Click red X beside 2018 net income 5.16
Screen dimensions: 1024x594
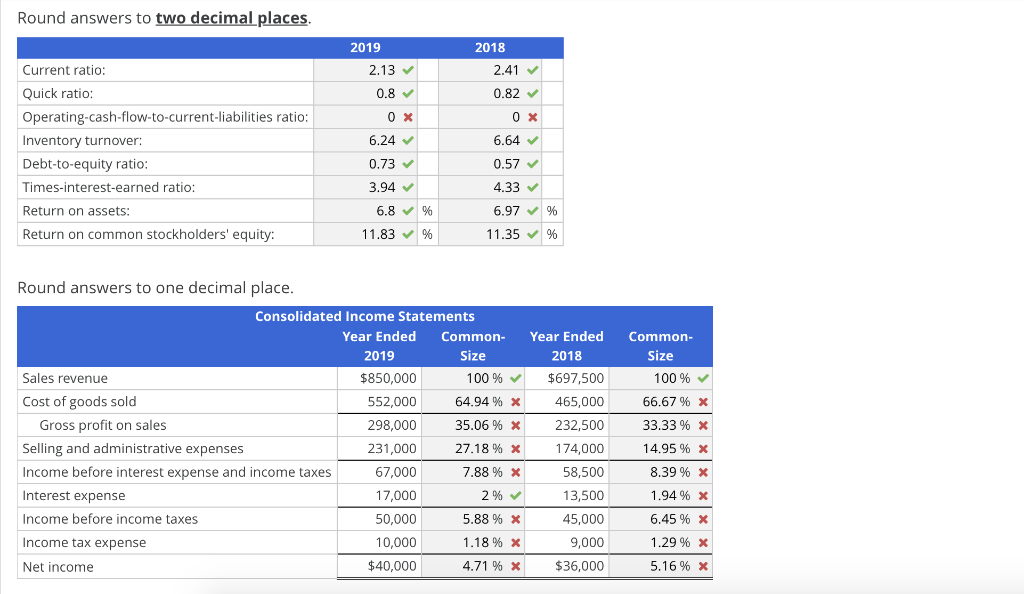(703, 567)
